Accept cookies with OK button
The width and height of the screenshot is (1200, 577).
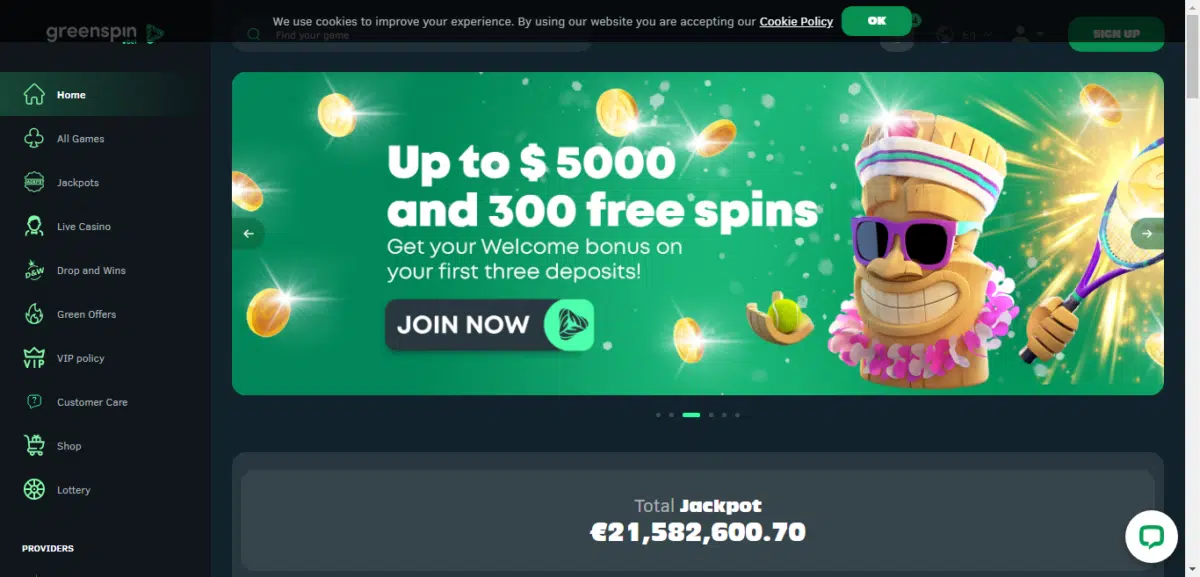tap(877, 21)
